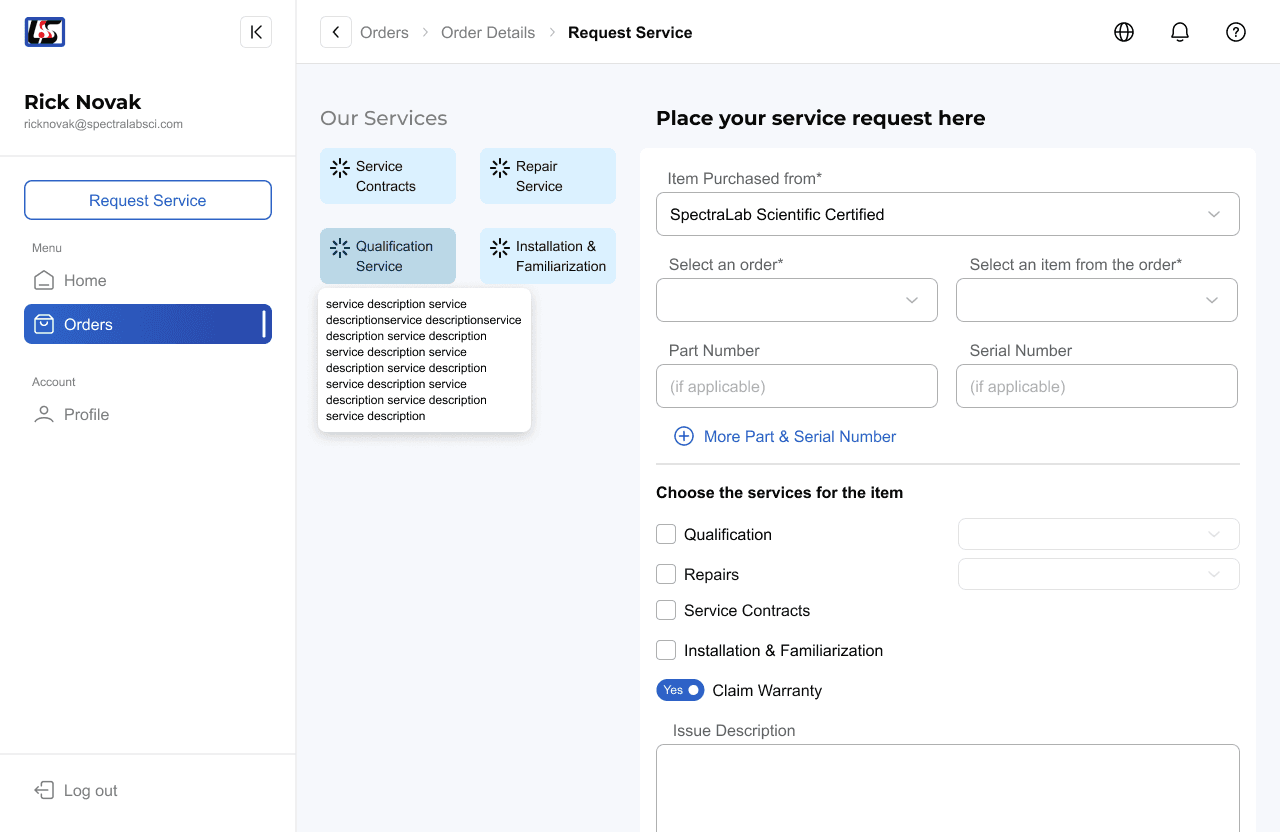This screenshot has width=1280, height=832.
Task: Open the Item Purchased from dropdown
Action: [948, 214]
